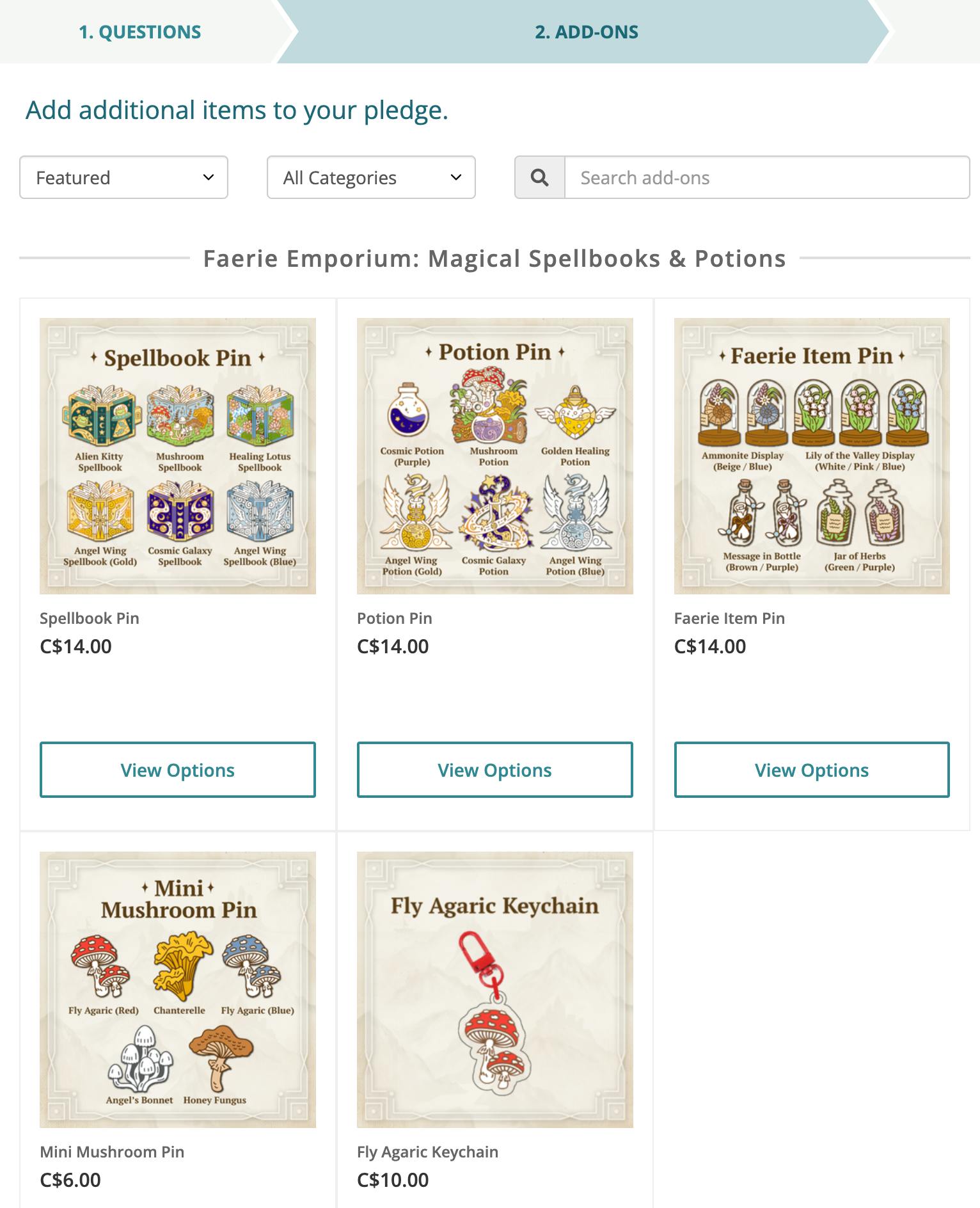Screen dimensions: 980x1208
Task: Focus the Search add-ons field
Action: point(766,178)
